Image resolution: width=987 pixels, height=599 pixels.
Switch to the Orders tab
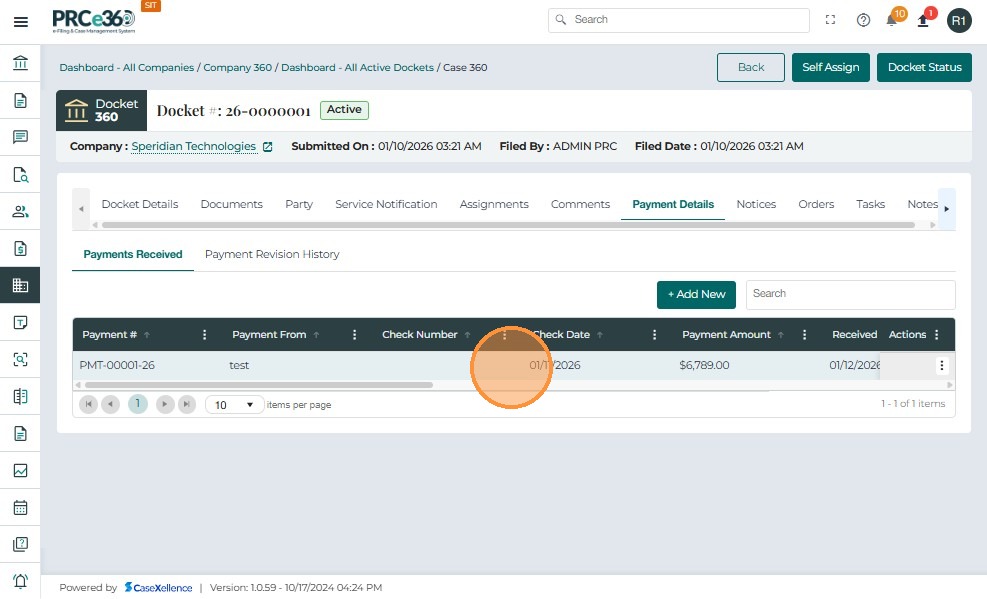816,204
